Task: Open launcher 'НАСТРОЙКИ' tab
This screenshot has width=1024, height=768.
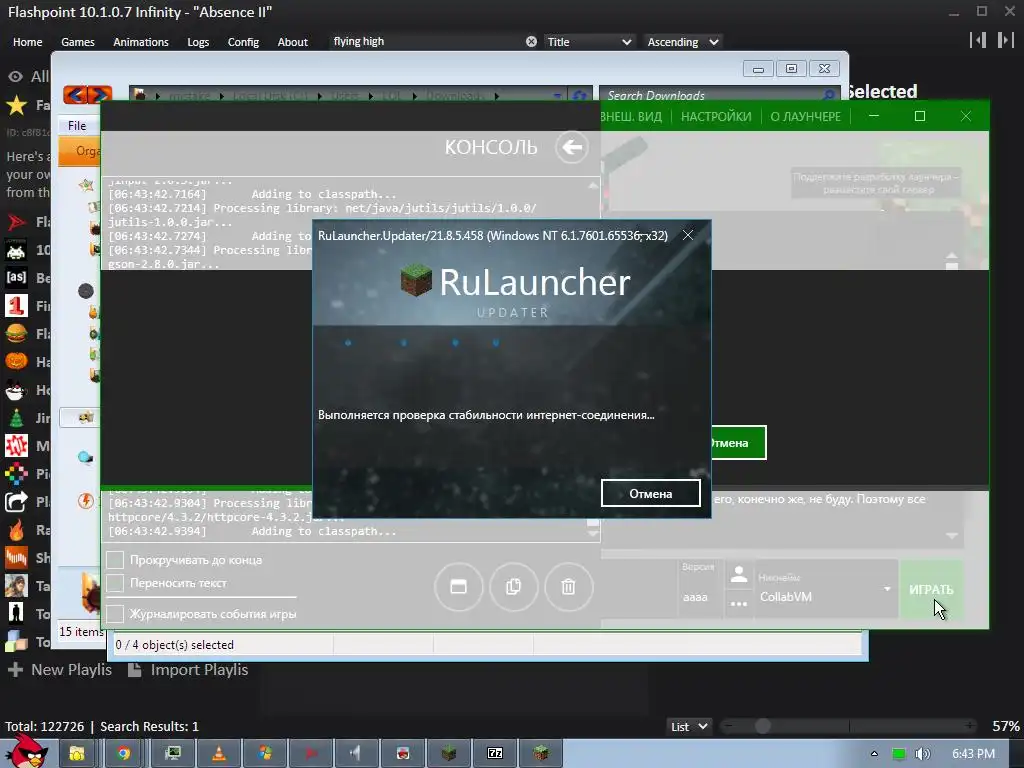Action: 716,116
